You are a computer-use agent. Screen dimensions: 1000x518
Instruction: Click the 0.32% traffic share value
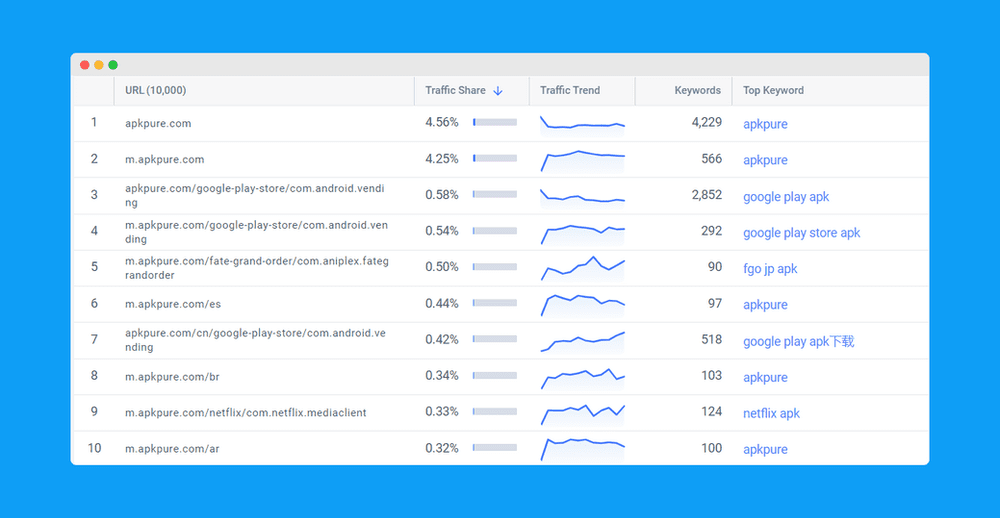[x=442, y=448]
